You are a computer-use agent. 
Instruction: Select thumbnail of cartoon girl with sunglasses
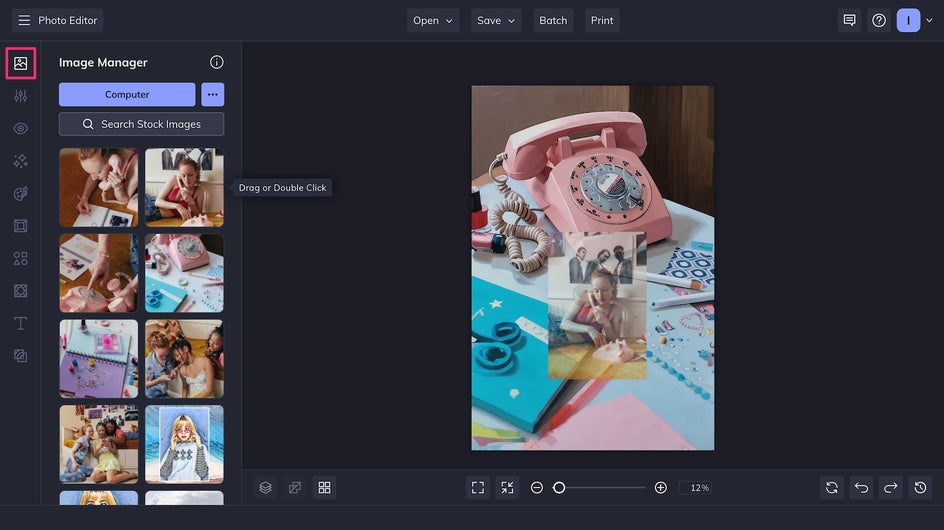coord(184,444)
